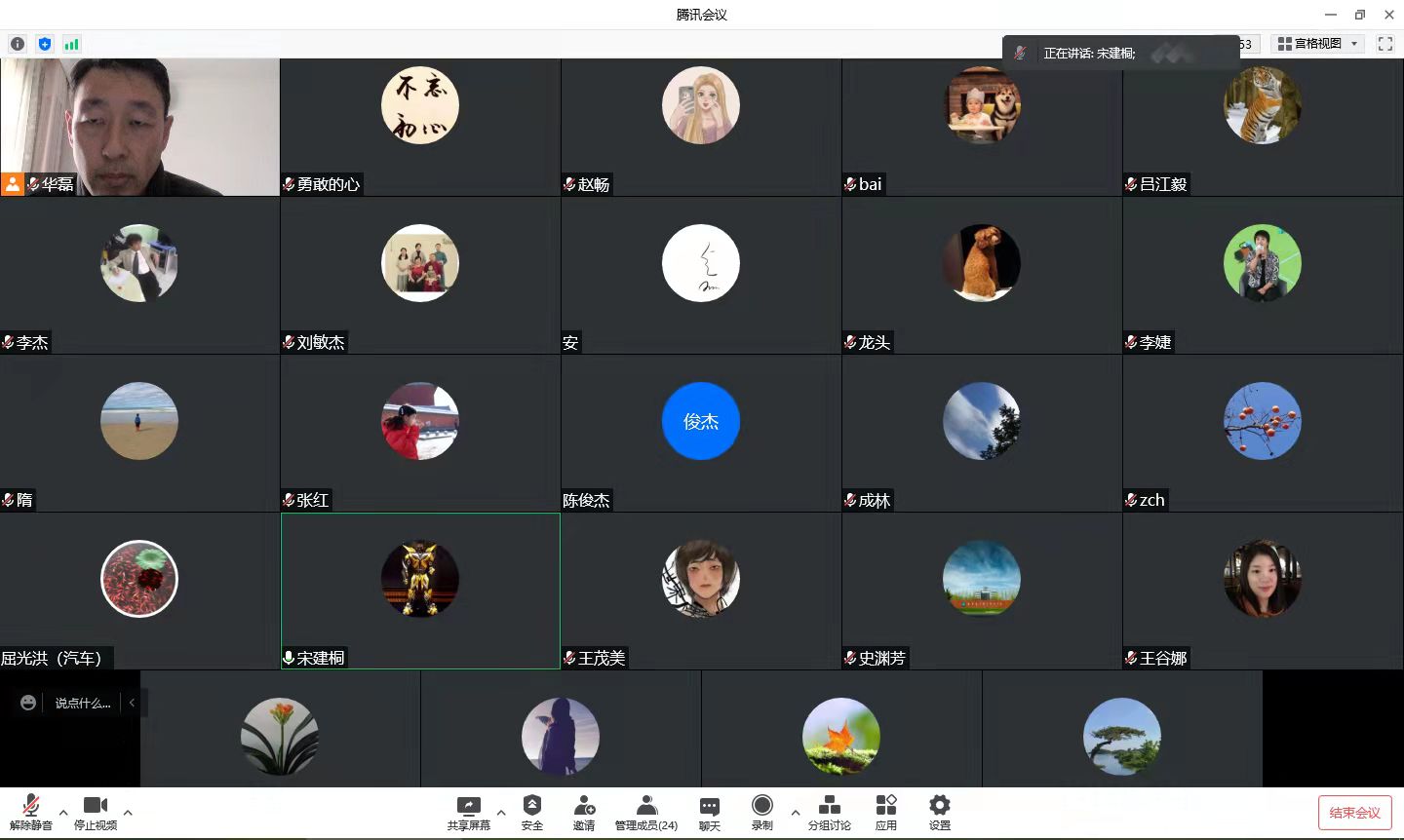Image resolution: width=1404 pixels, height=840 pixels.
Task: Open 分组讨论 breakout rooms
Action: tap(829, 811)
